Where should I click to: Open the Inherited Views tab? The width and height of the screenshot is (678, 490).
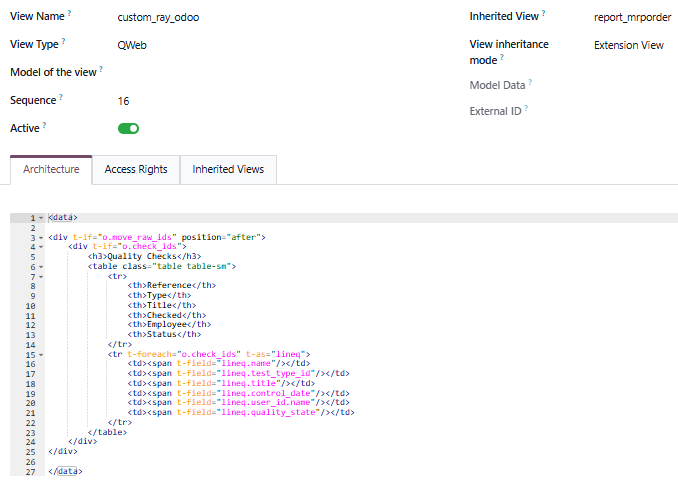point(228,170)
